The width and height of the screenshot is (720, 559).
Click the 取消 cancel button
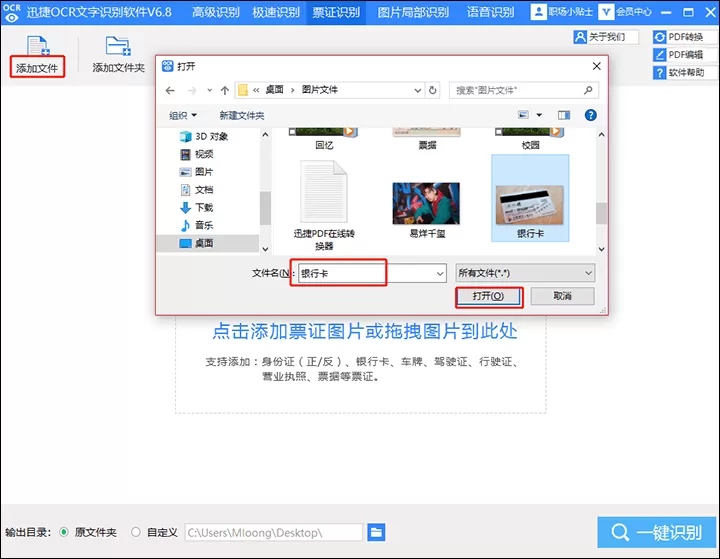[562, 296]
